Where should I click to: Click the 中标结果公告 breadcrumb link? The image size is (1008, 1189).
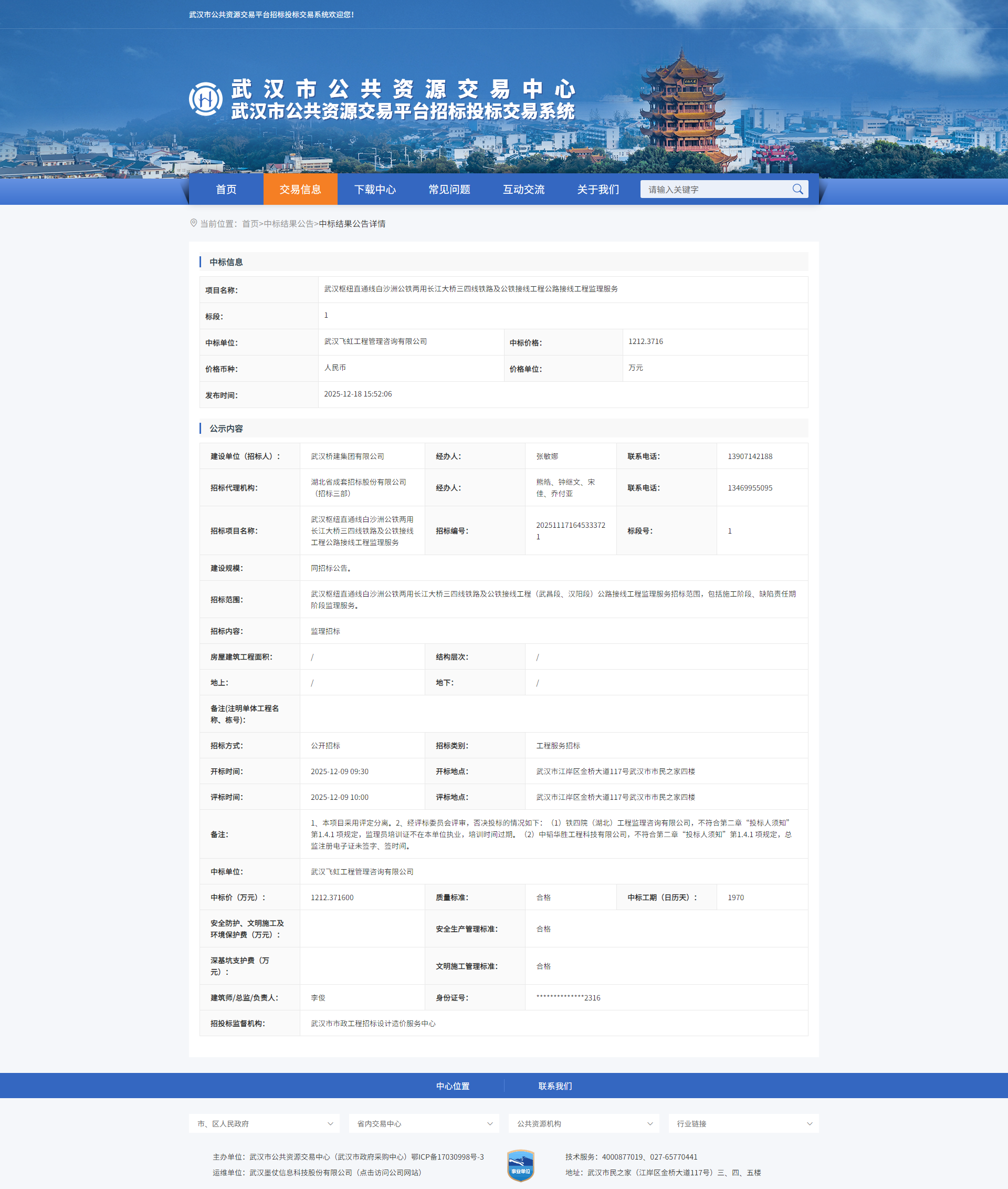(289, 224)
